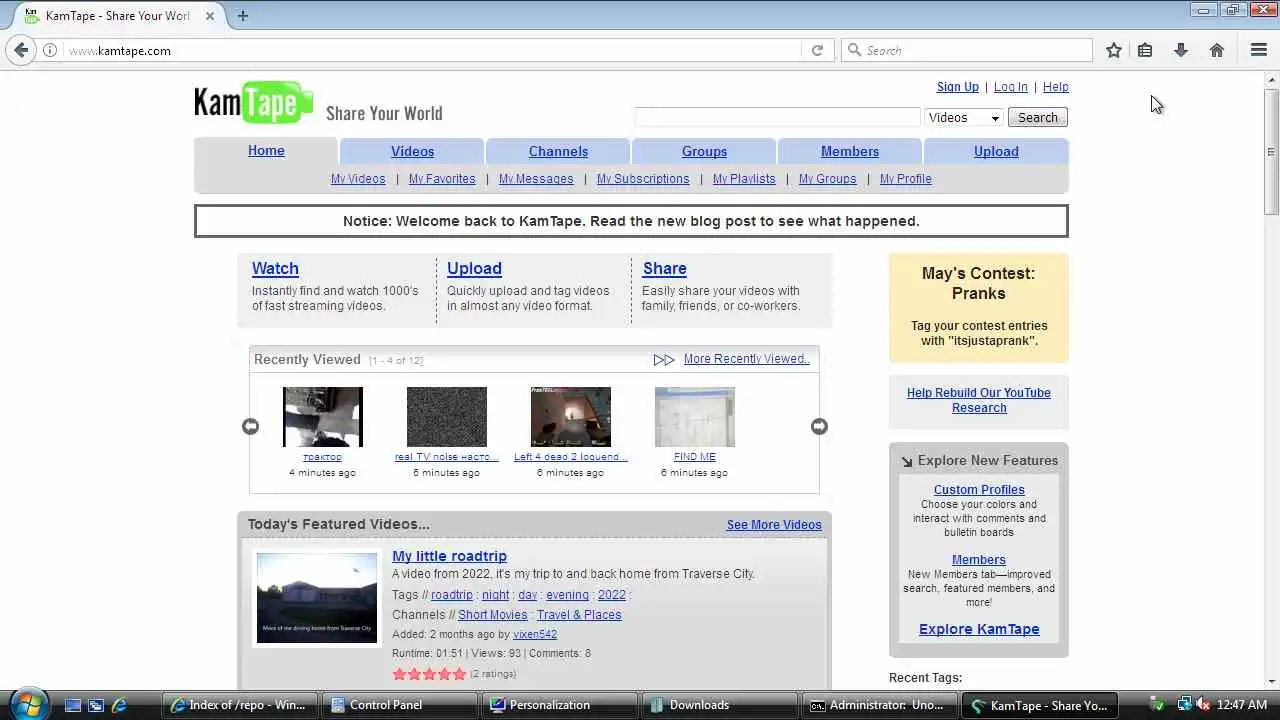Open the real TV noise video thumbnail
The width and height of the screenshot is (1280, 720).
click(x=446, y=417)
